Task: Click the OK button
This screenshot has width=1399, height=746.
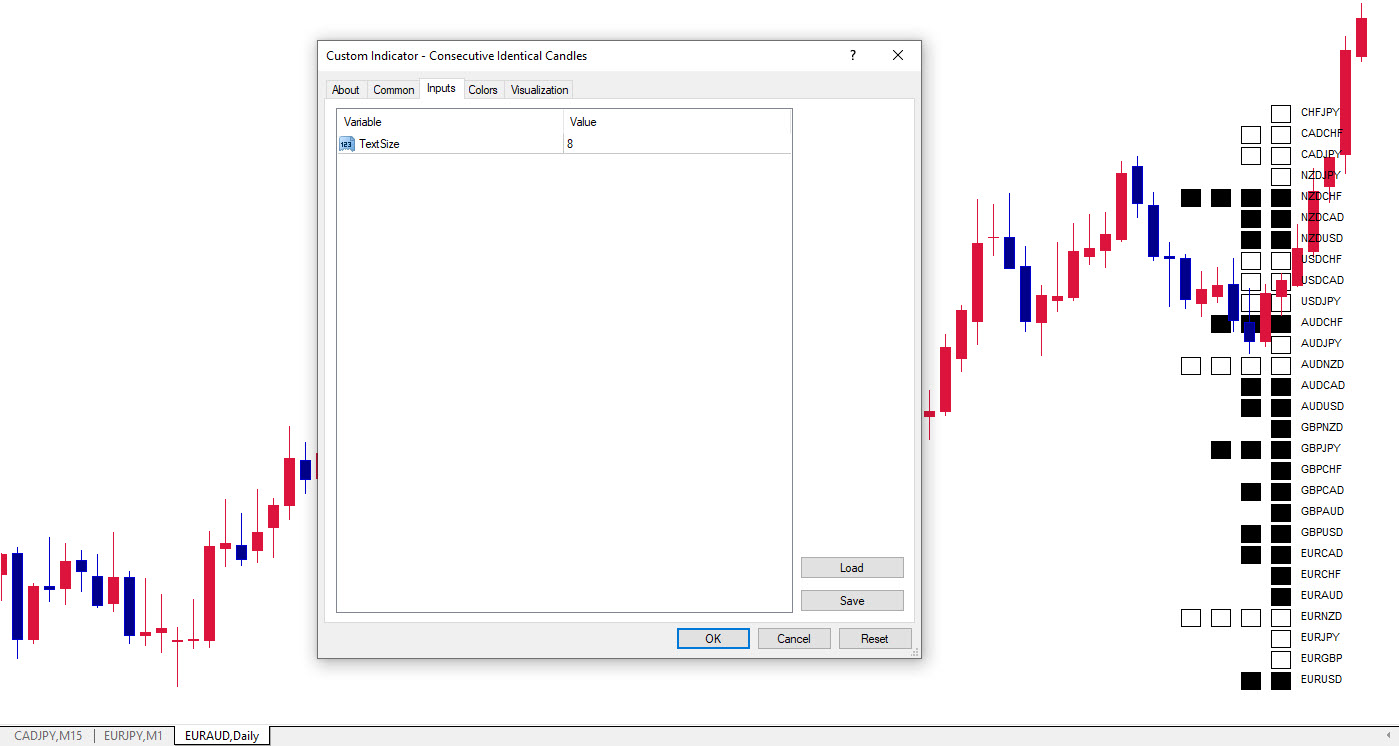Action: 713,639
